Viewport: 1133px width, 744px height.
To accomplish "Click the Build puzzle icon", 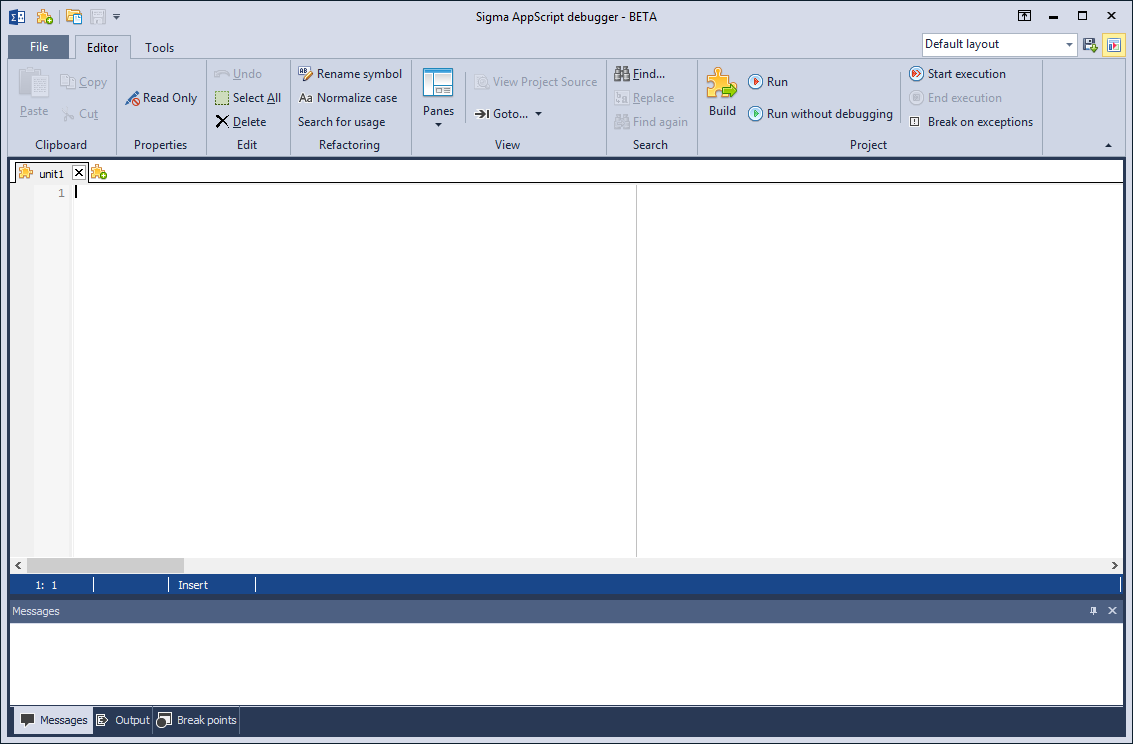I will pos(721,83).
